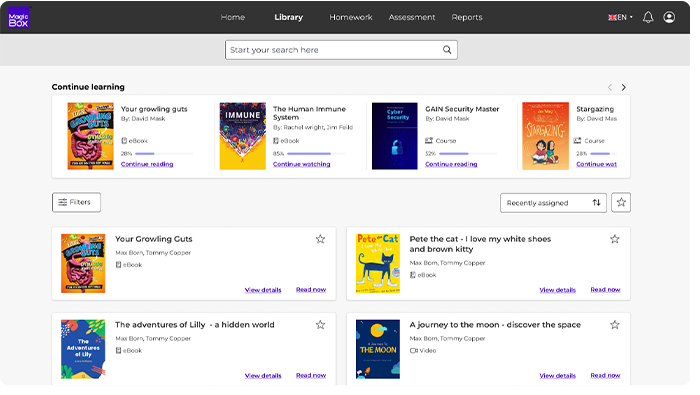Screen dimensions: 700x395
Task: View details of A journey to the moon
Action: point(558,376)
